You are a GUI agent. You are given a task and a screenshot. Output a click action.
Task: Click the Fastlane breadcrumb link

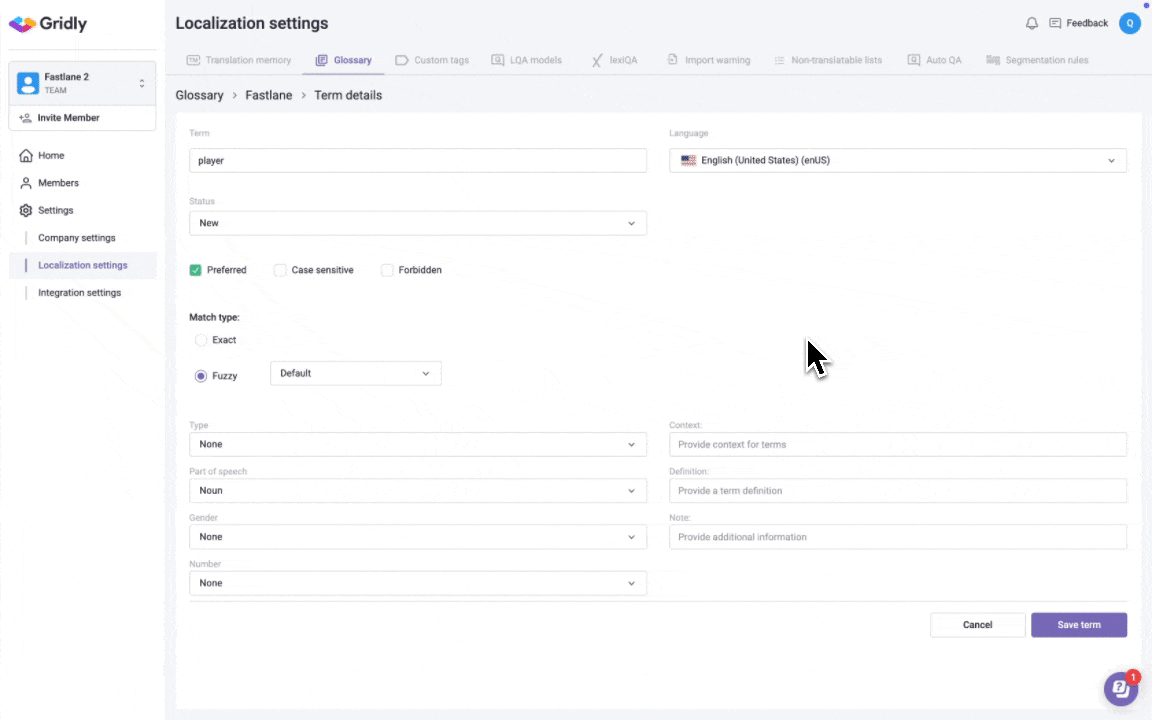(269, 95)
